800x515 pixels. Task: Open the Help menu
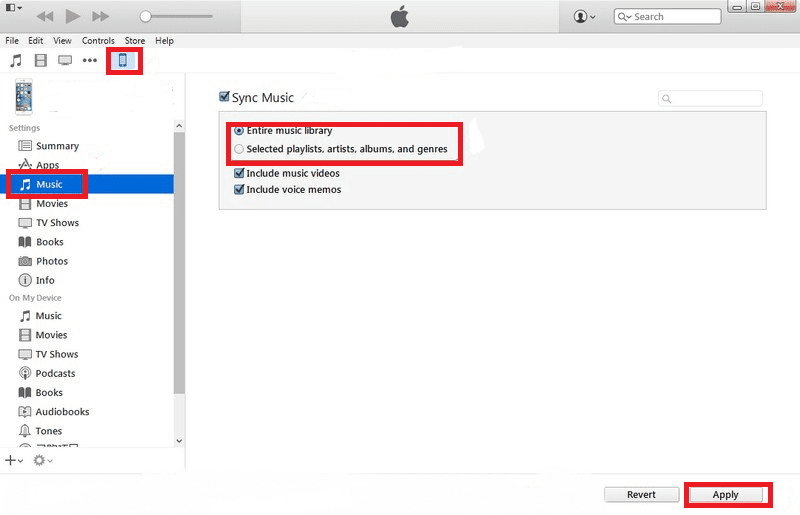pos(164,40)
